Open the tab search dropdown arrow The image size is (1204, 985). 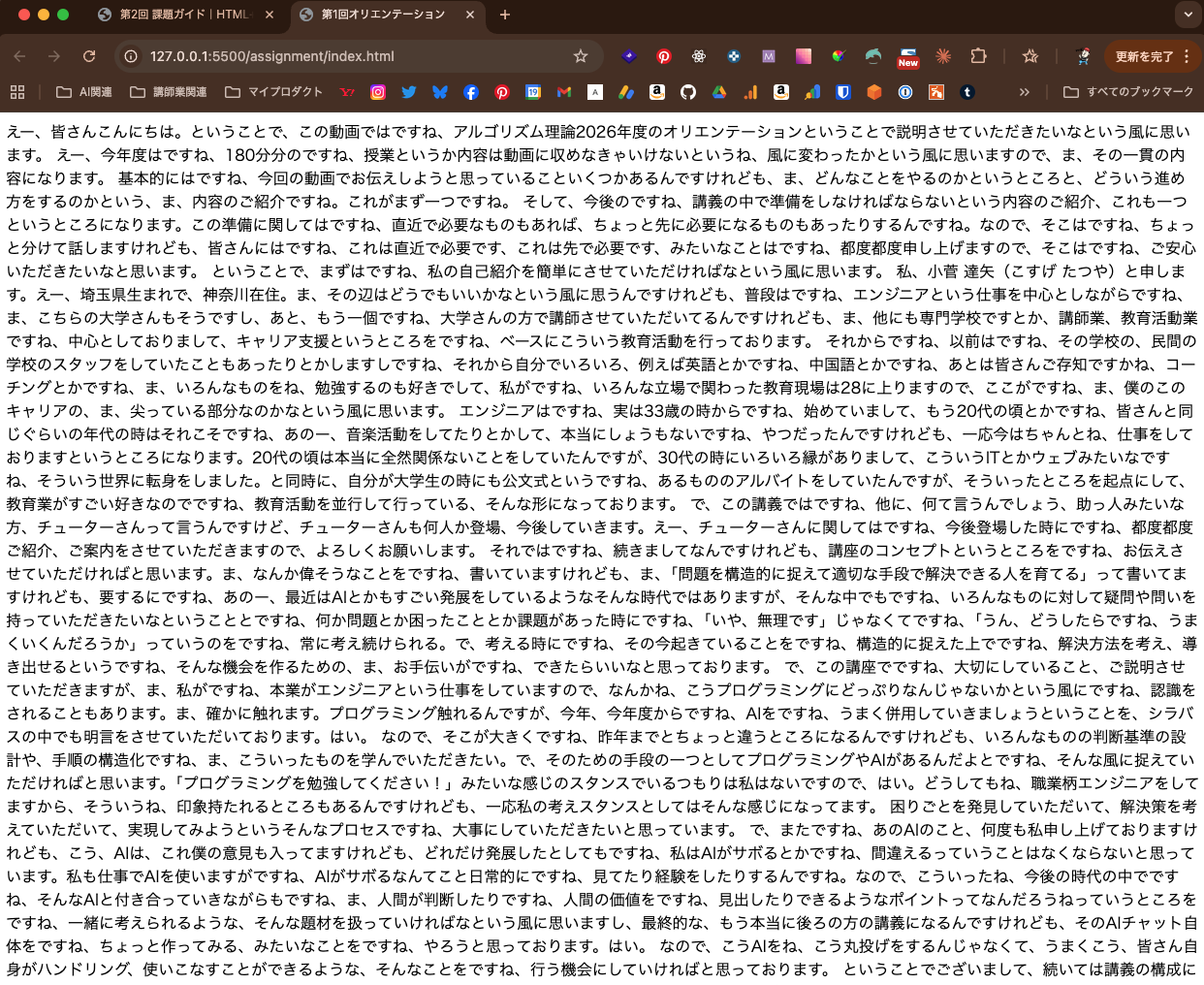click(x=1188, y=15)
